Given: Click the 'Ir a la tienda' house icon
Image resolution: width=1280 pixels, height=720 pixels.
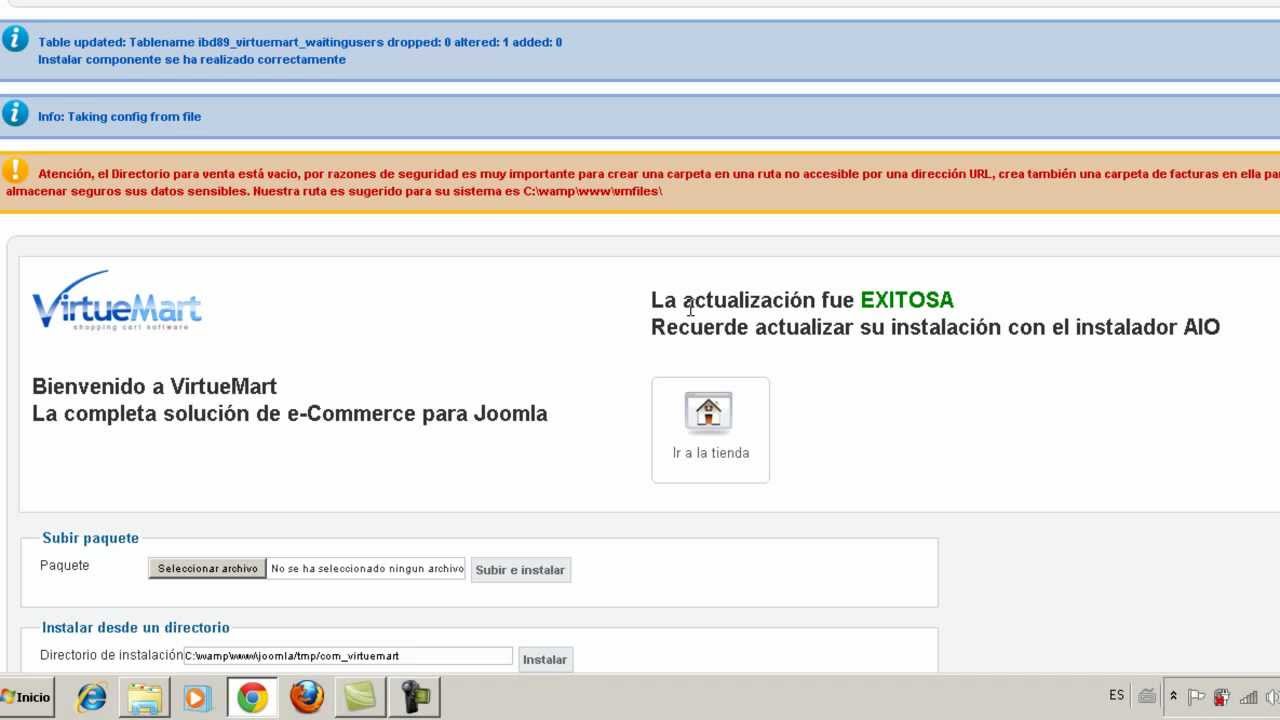Looking at the screenshot, I should [x=709, y=412].
